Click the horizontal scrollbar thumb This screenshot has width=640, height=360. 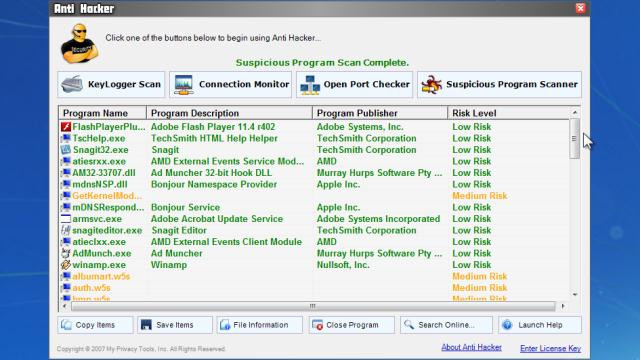(x=313, y=306)
